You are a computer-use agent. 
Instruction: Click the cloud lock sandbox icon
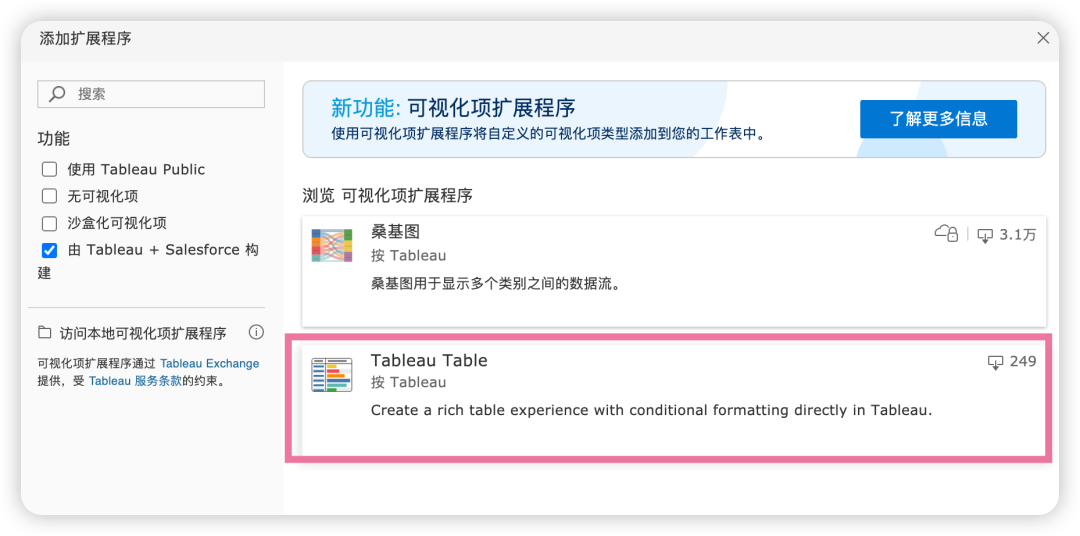[x=946, y=234]
